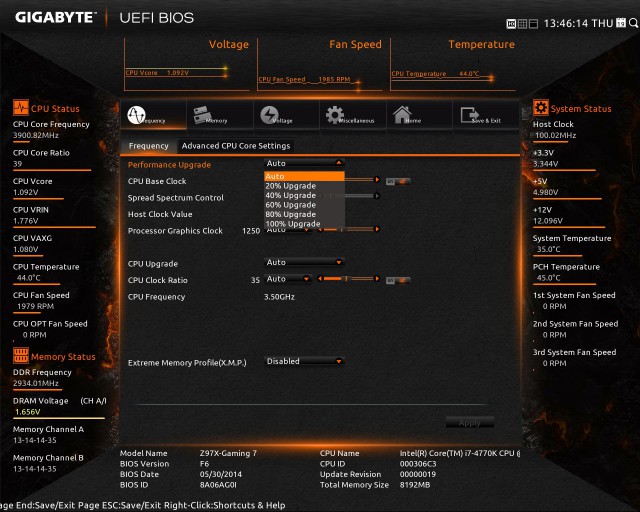Open Extreme Memory Profile (X.M.P.) dropdown

pyautogui.click(x=304, y=361)
